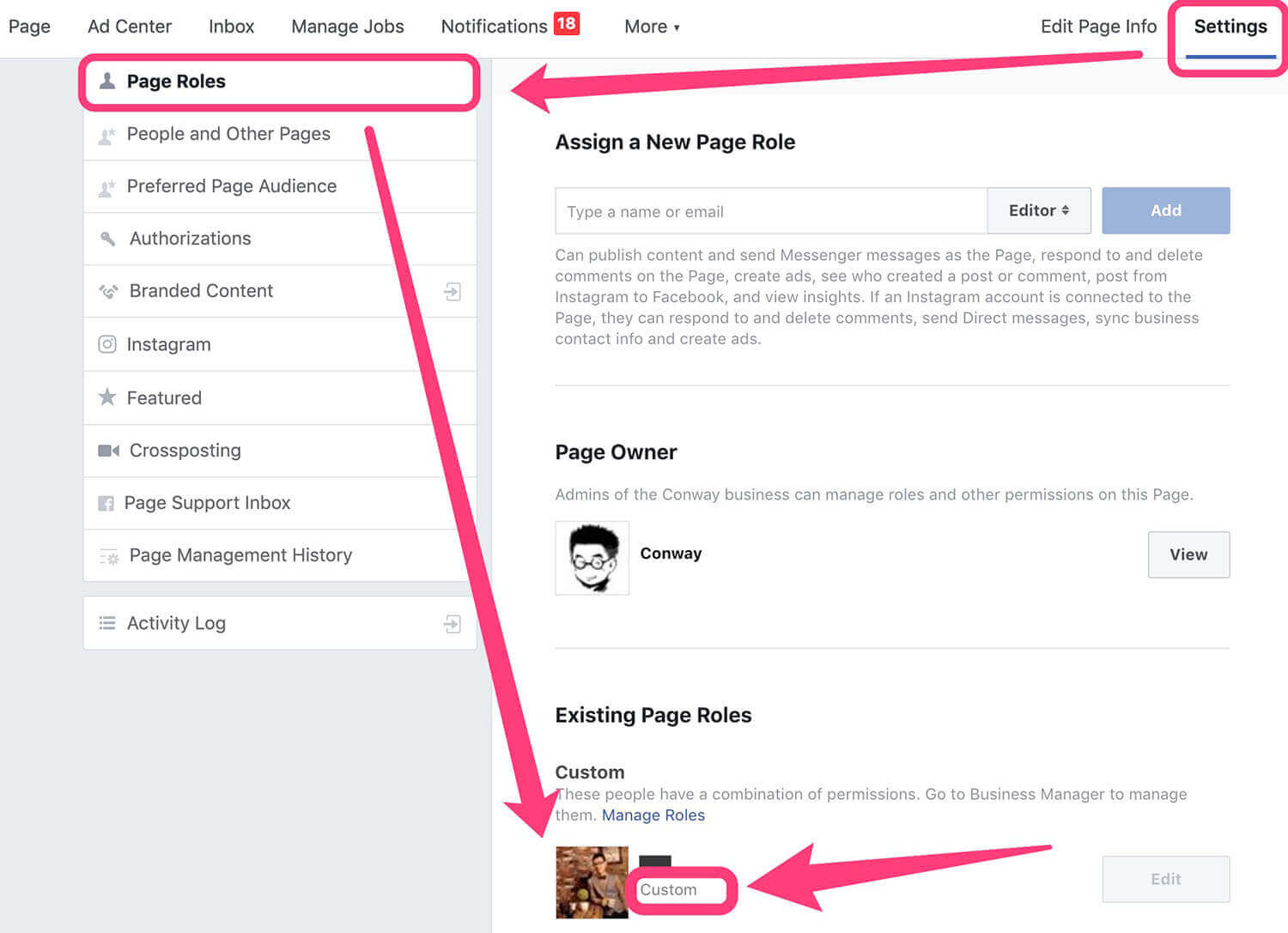Click the Authorizations key icon
Image resolution: width=1288 pixels, height=933 pixels.
(x=107, y=239)
